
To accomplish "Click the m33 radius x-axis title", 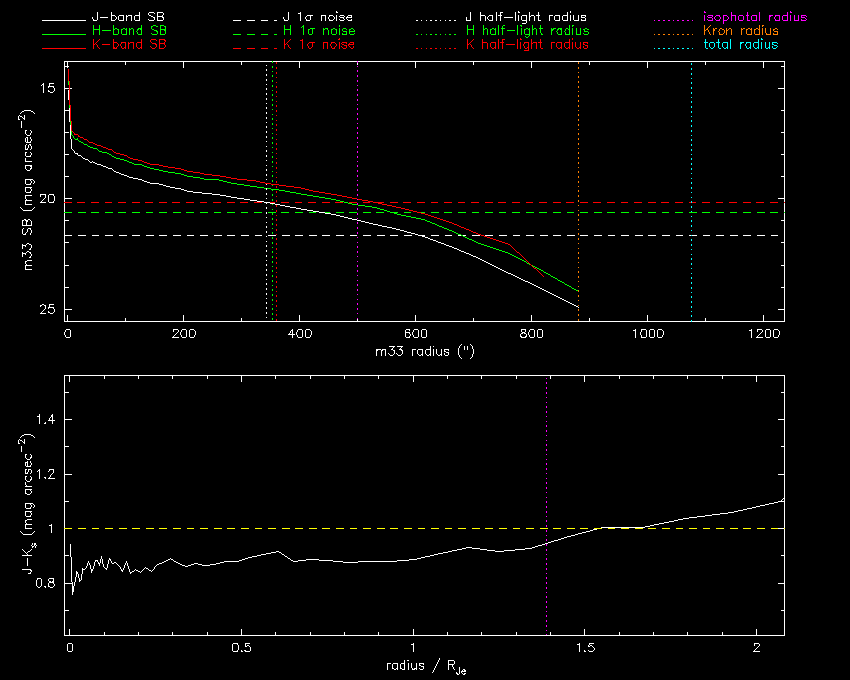I will [424, 351].
